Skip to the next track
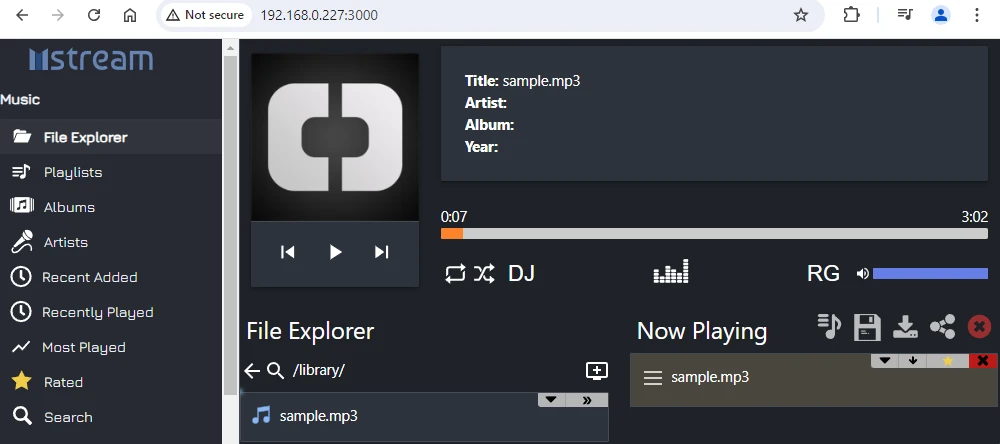This screenshot has width=1000, height=444. point(381,252)
